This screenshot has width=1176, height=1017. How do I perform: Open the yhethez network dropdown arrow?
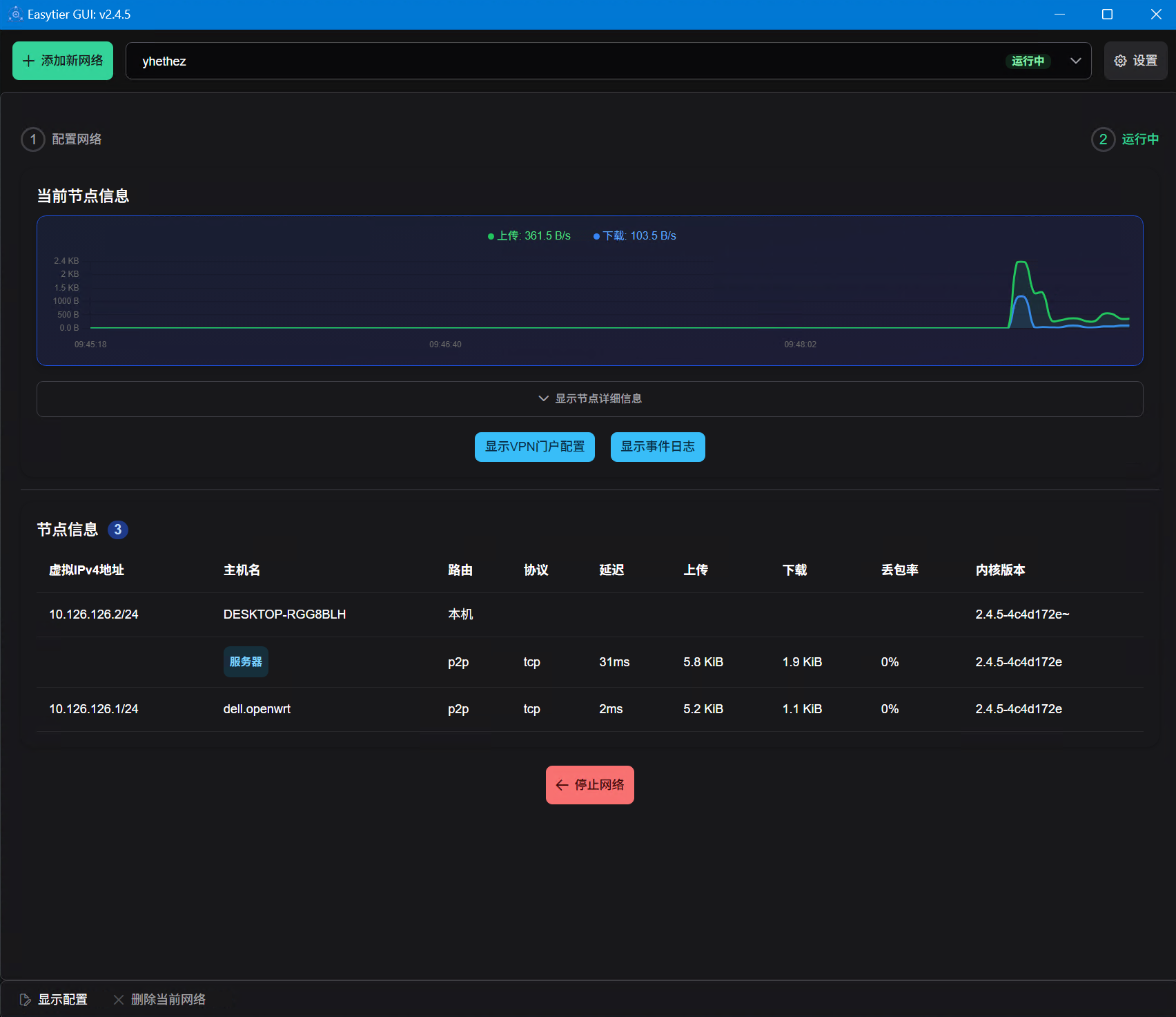[x=1075, y=61]
